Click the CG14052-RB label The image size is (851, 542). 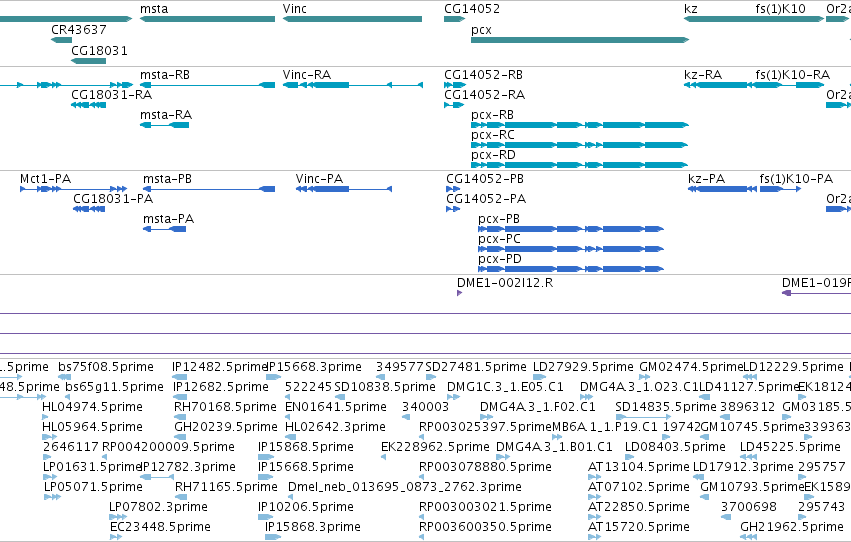pyautogui.click(x=483, y=75)
